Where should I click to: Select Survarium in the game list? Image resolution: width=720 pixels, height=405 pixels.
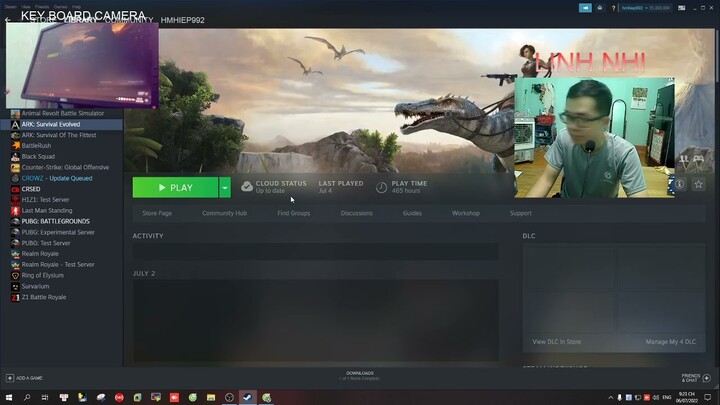[35, 286]
